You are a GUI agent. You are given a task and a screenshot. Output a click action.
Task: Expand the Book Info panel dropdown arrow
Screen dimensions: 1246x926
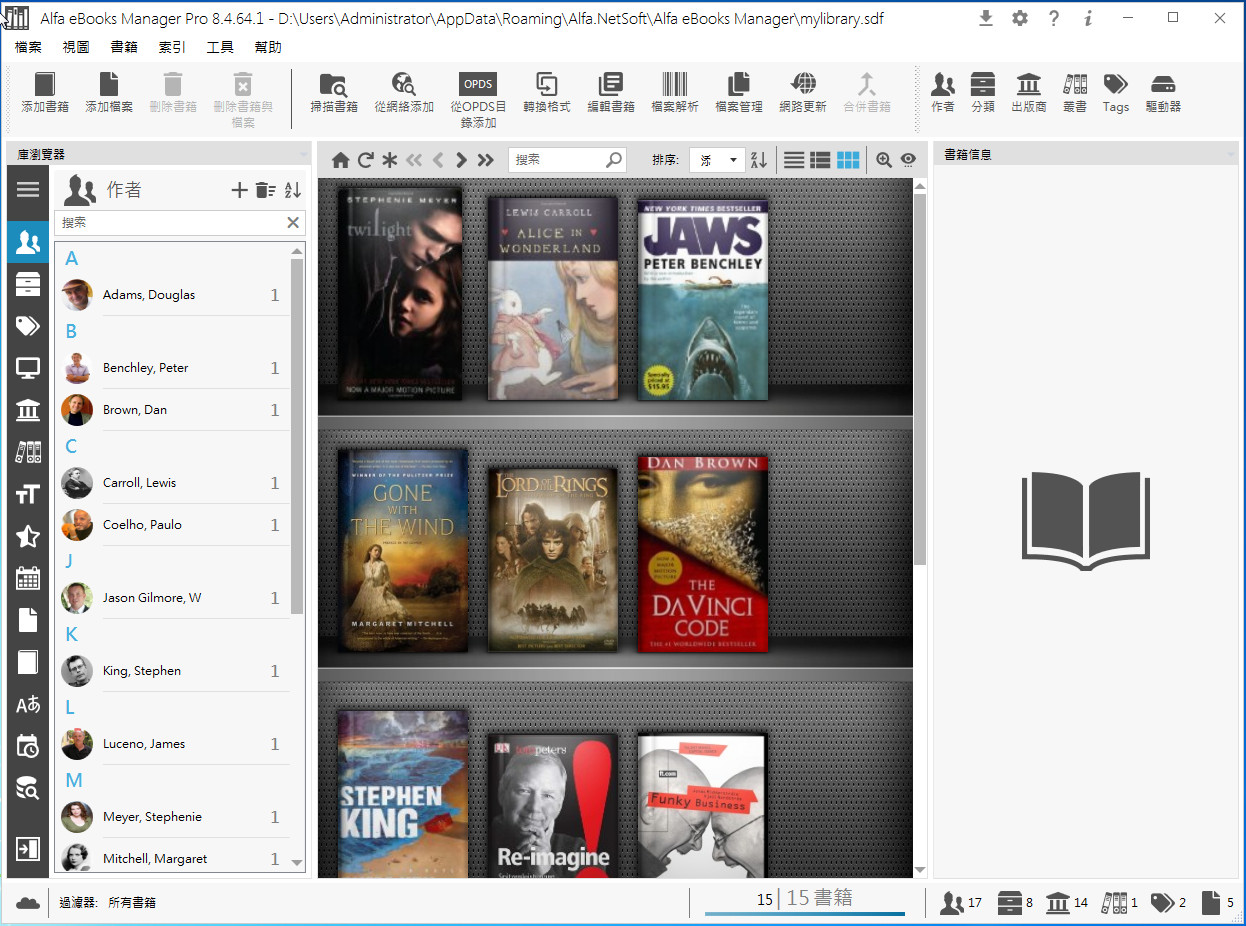[x=1229, y=155]
